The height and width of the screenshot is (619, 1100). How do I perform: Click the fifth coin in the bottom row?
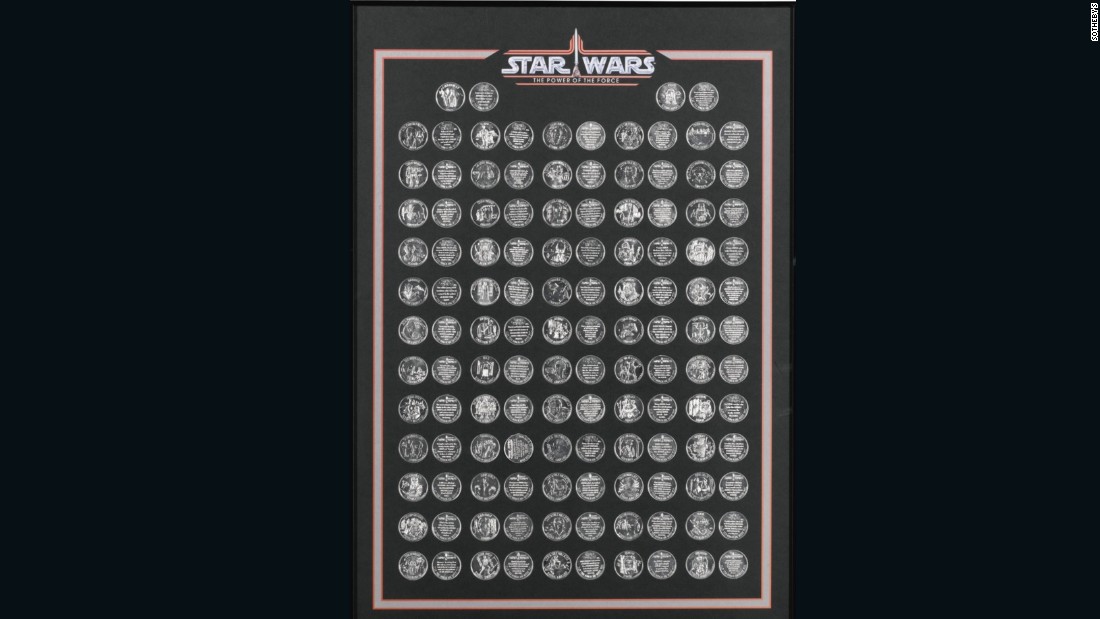coord(557,565)
